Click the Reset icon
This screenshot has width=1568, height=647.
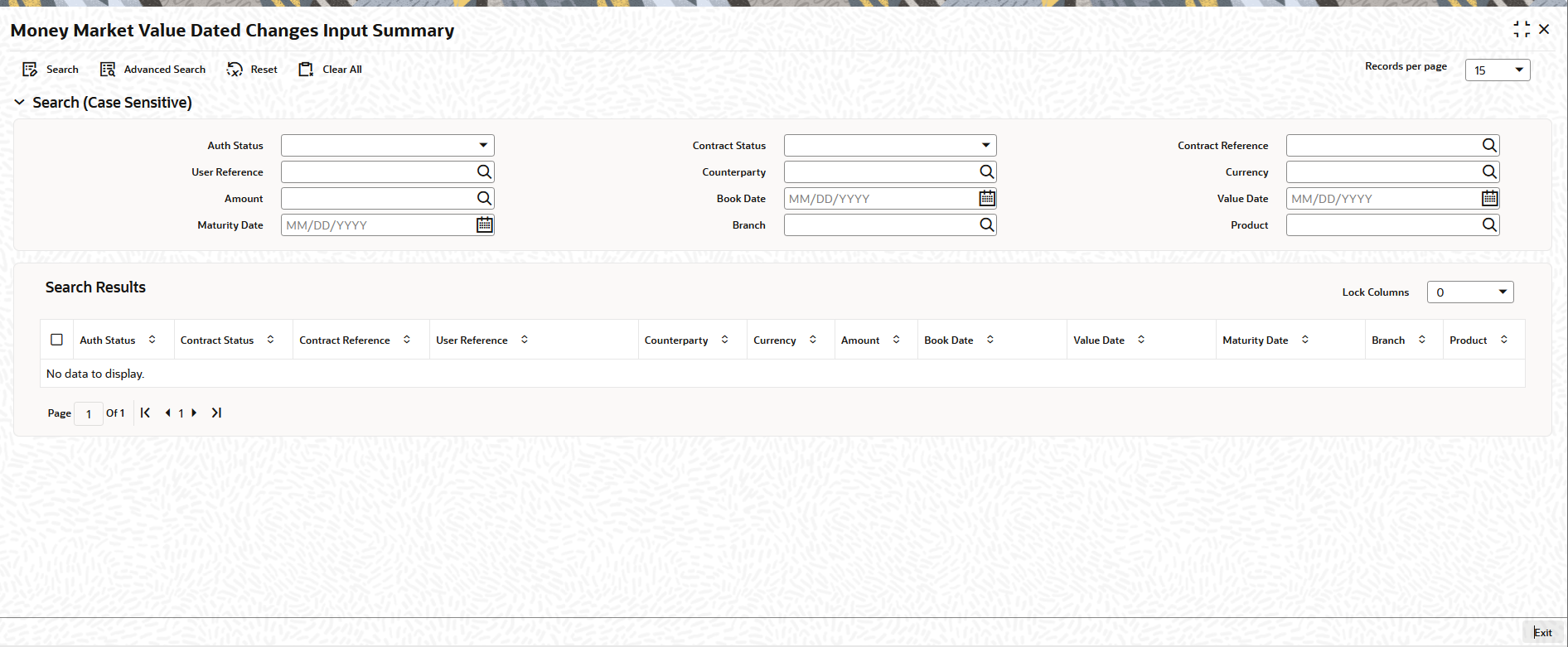point(235,70)
